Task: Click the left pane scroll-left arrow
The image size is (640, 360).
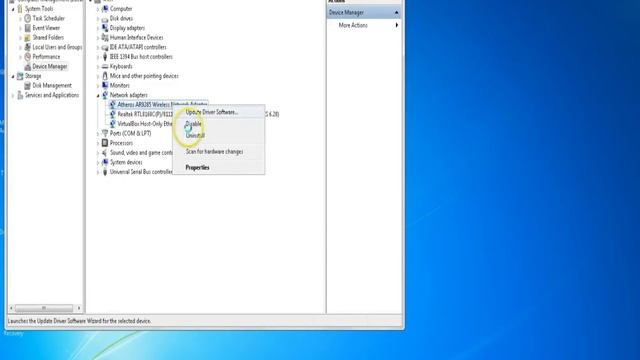Action: coord(11,308)
